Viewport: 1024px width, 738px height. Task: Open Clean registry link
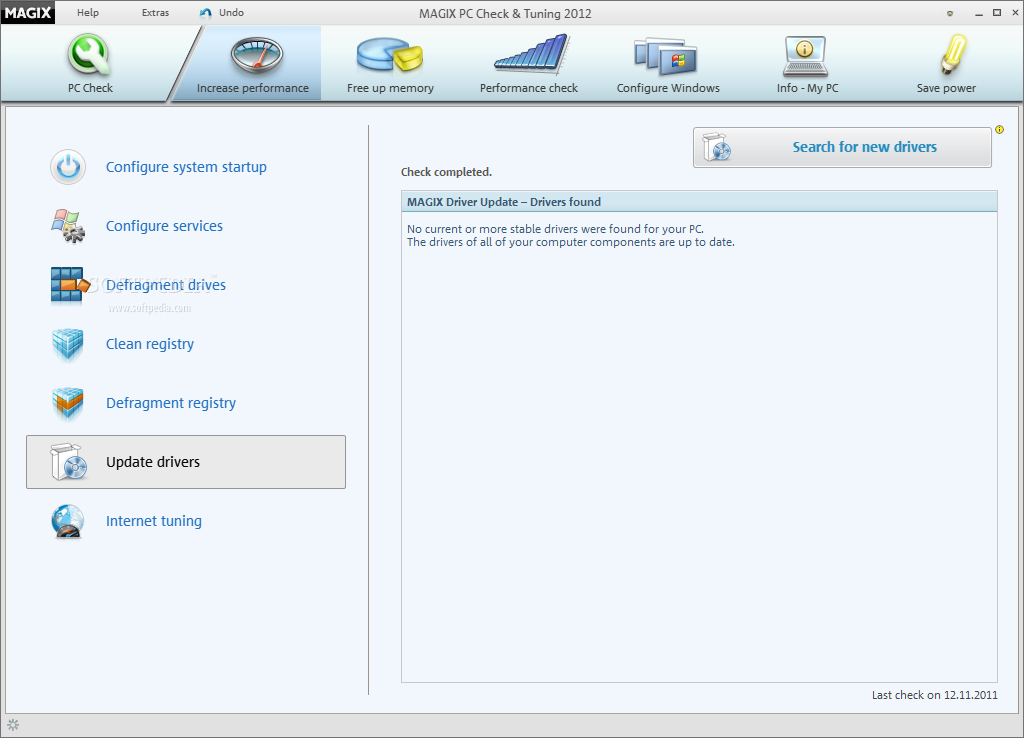pyautogui.click(x=150, y=344)
